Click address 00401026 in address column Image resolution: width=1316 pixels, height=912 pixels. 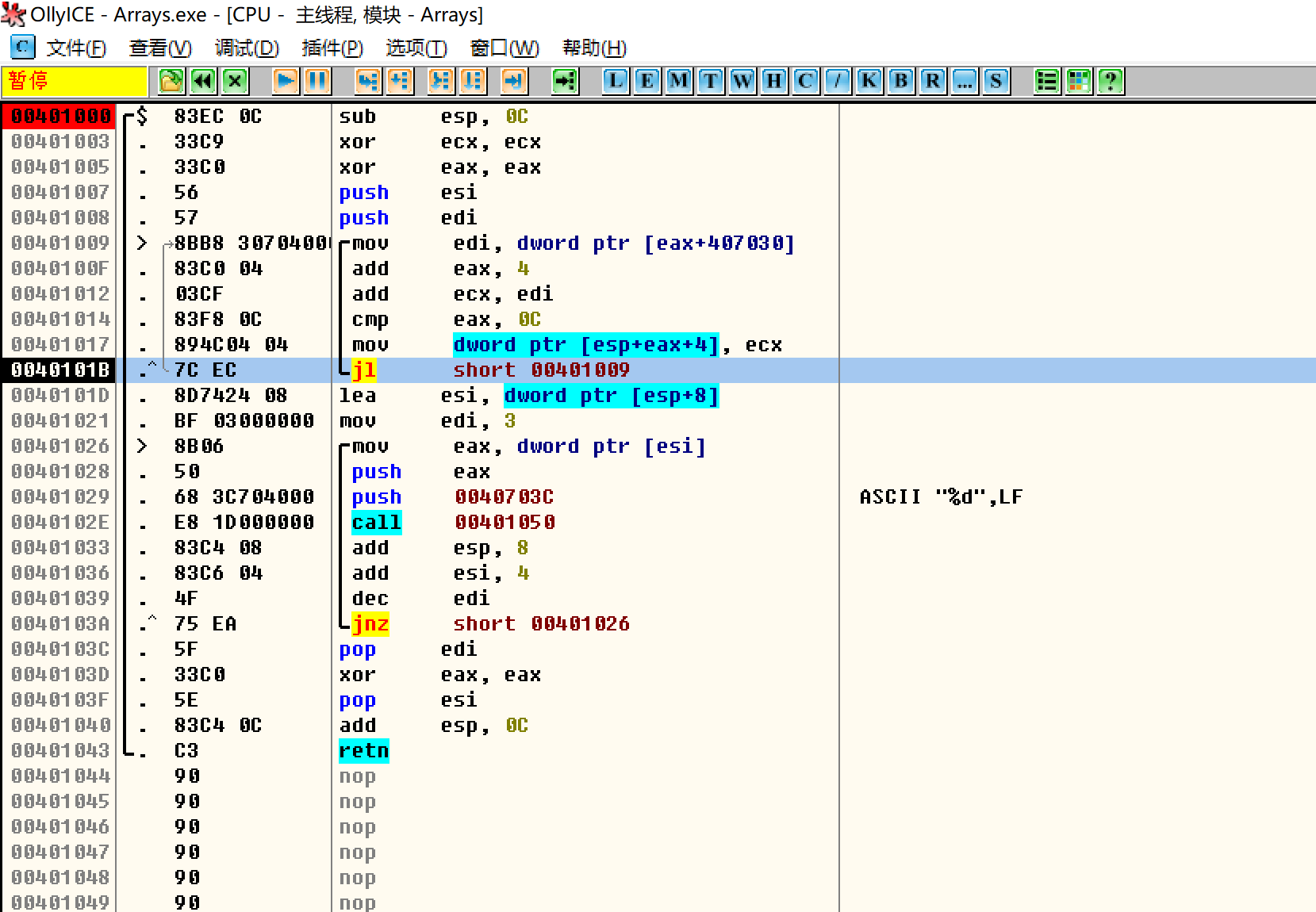pos(60,446)
